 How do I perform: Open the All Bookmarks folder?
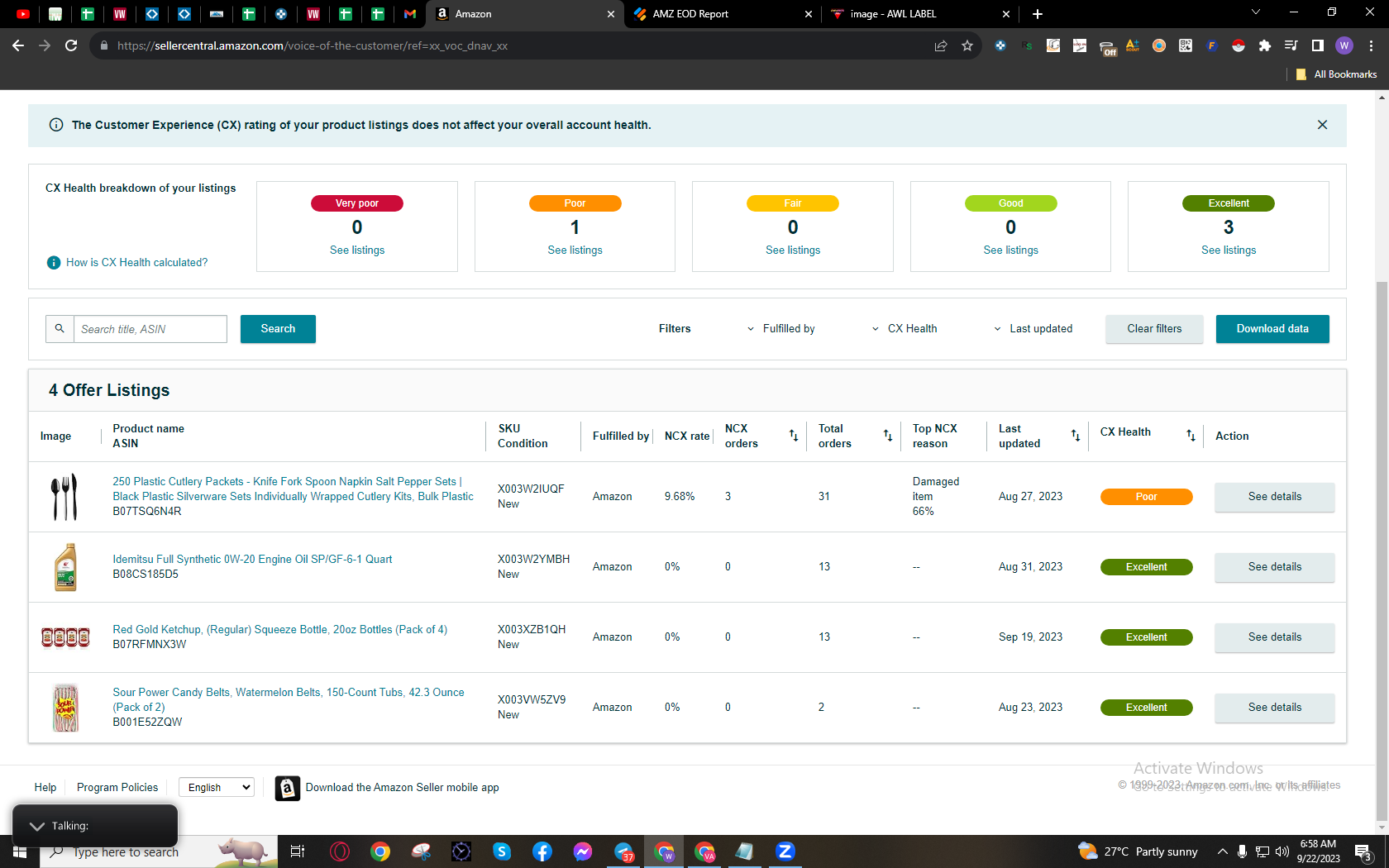coord(1337,74)
